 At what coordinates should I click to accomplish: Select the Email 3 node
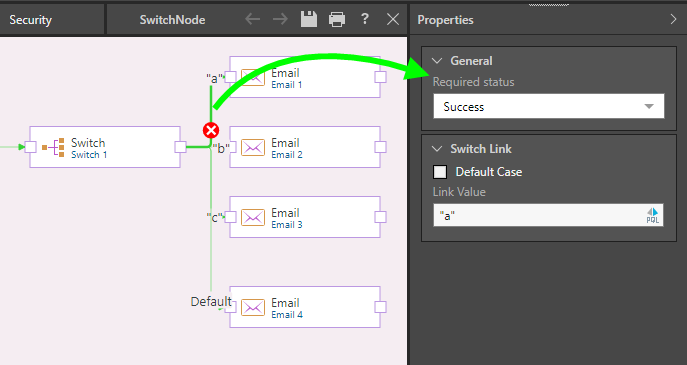point(305,217)
